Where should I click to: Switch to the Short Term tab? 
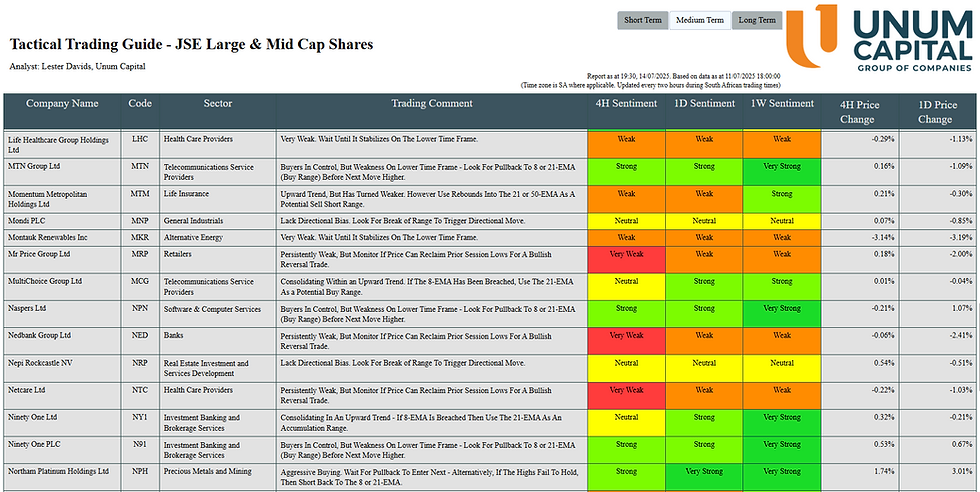[642, 20]
